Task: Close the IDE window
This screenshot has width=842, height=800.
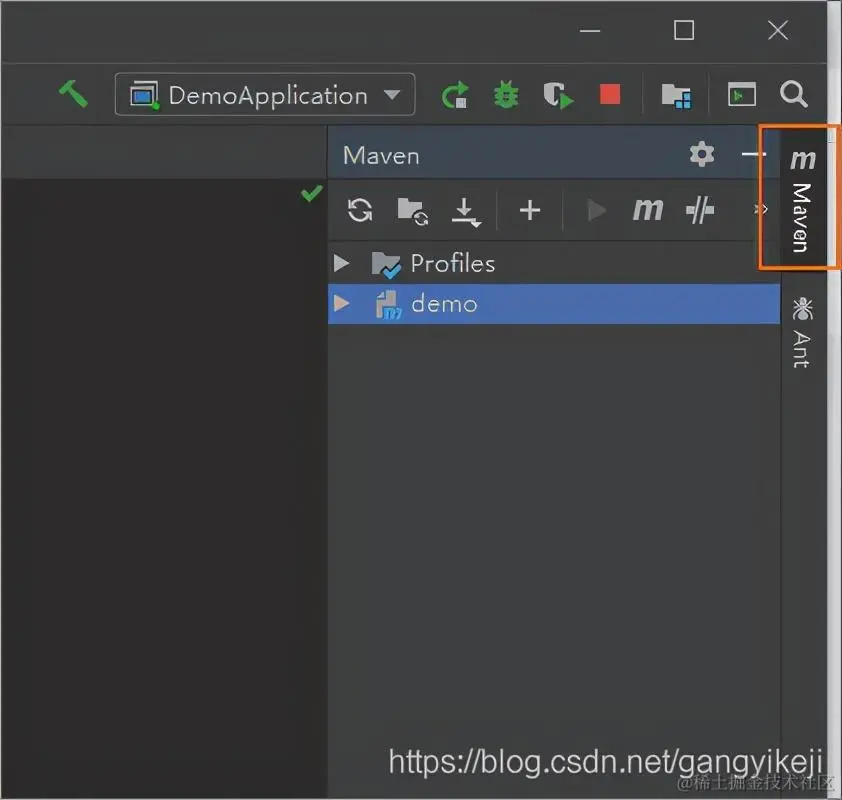Action: pos(778,30)
